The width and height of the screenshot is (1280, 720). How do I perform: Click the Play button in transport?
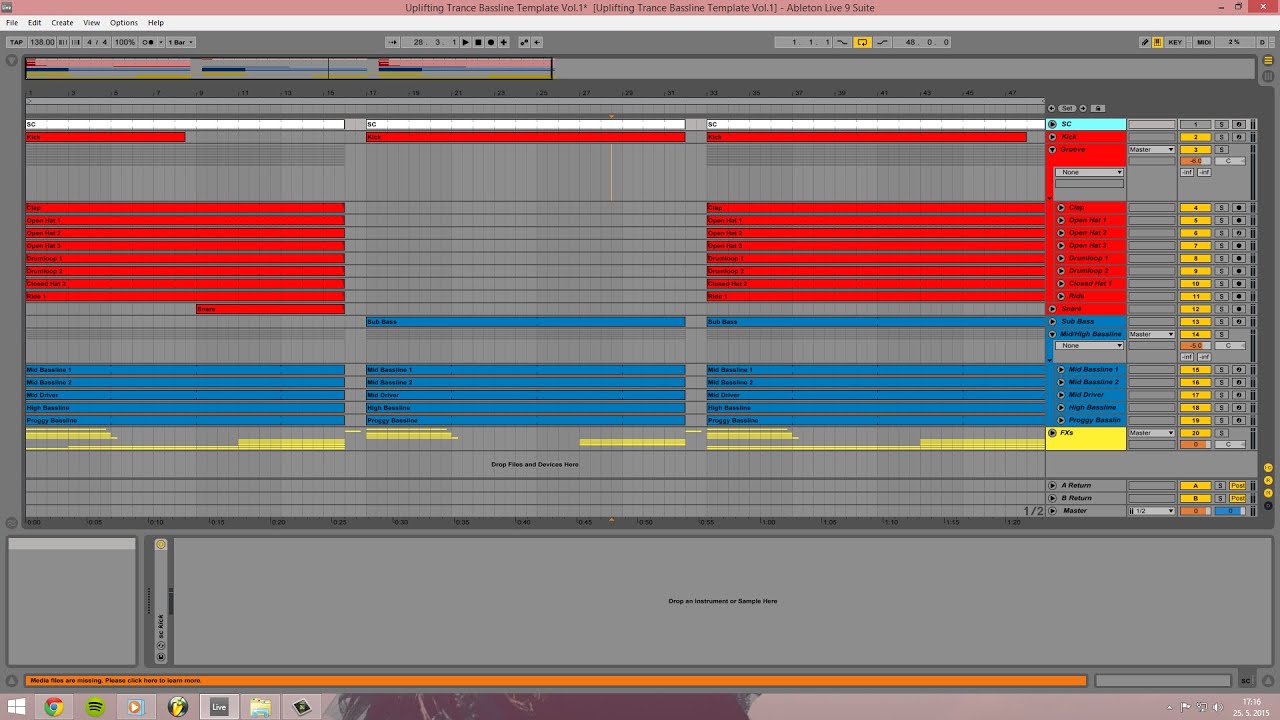point(466,42)
